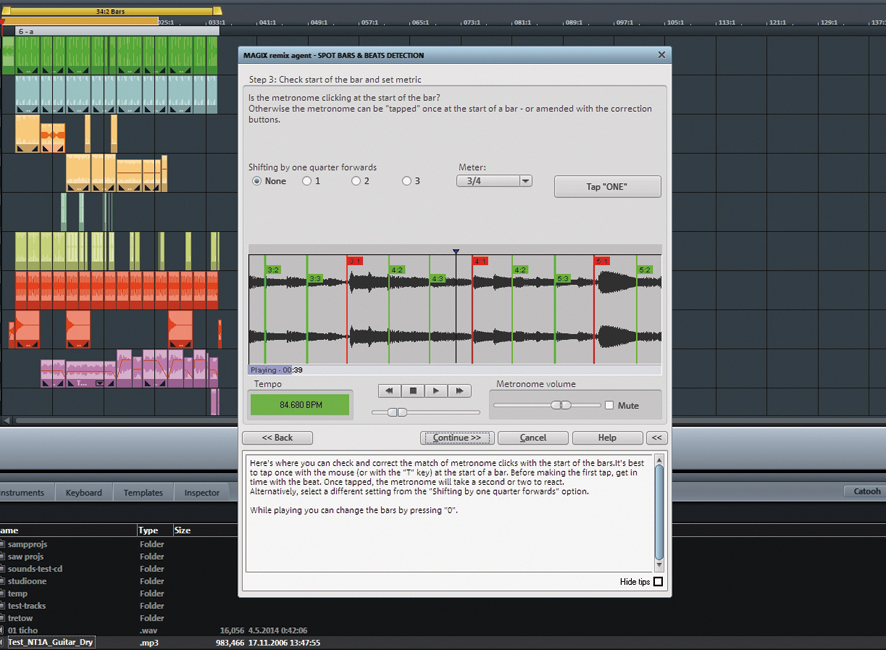The width and height of the screenshot is (886, 650).
Task: Collapse the tips panel with << button
Action: coord(657,437)
